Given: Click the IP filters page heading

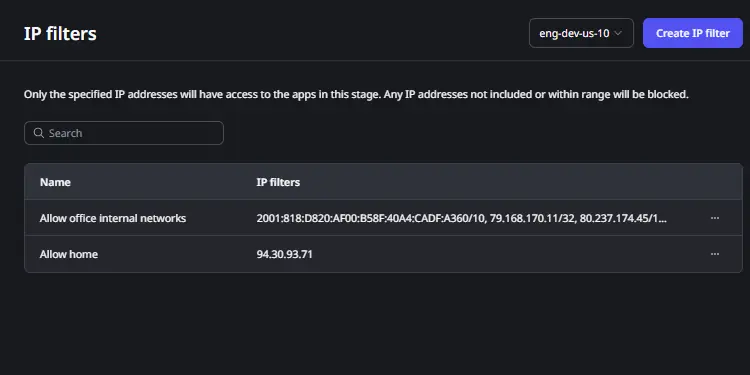Looking at the screenshot, I should pyautogui.click(x=60, y=33).
